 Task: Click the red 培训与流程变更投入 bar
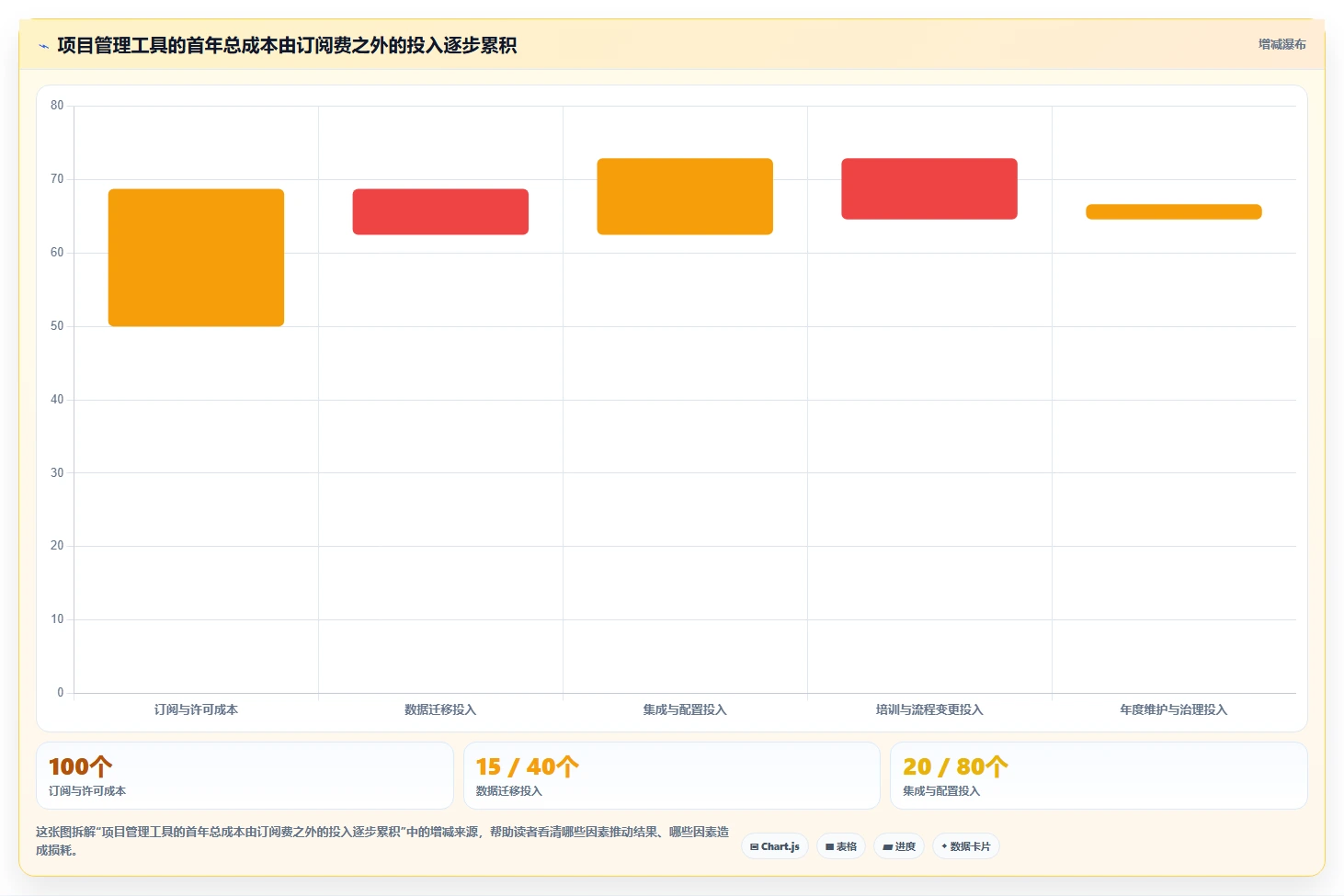tap(929, 188)
